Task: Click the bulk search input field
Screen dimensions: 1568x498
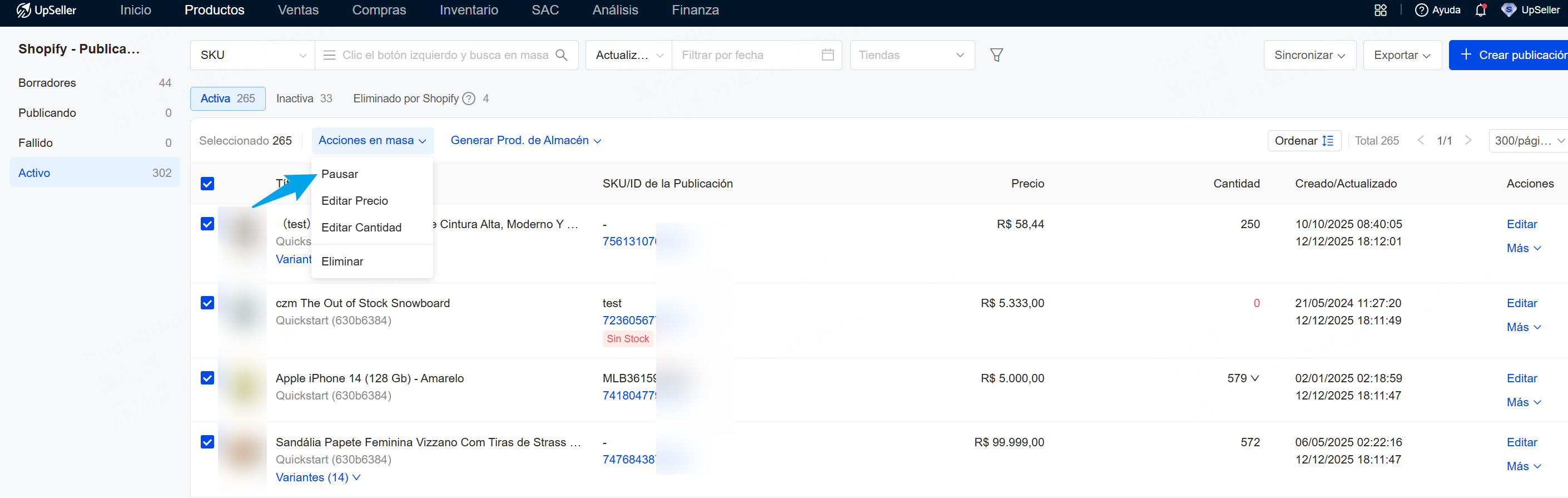Action: pos(445,56)
